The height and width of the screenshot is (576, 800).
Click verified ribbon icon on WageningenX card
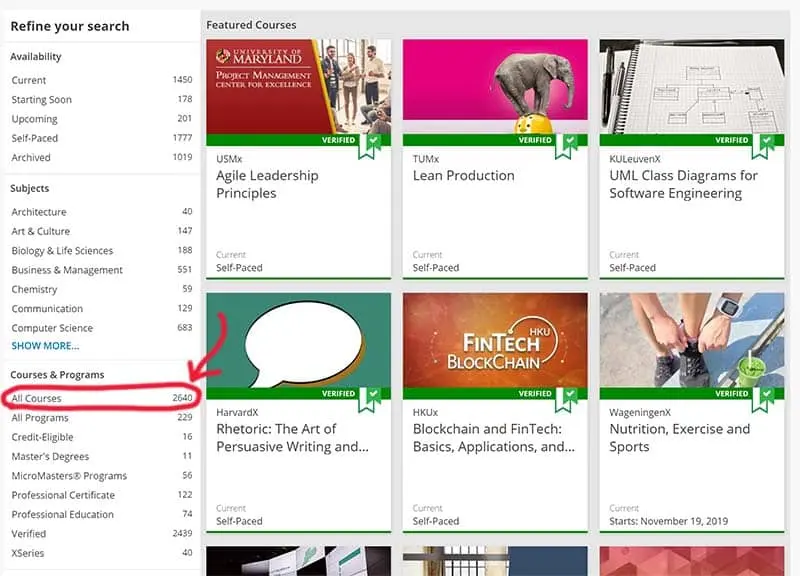pyautogui.click(x=763, y=400)
